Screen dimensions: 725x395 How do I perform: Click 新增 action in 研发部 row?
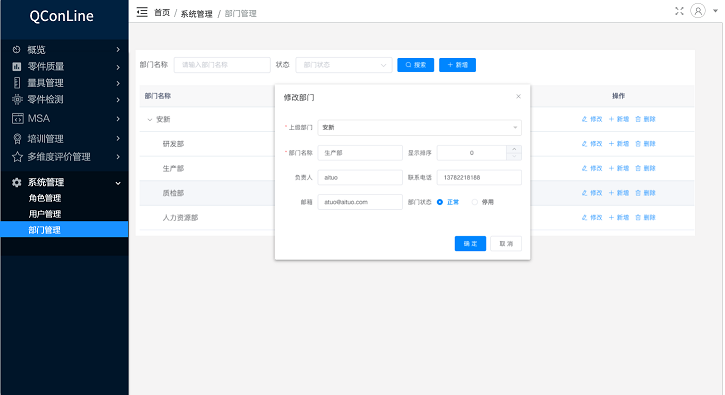(619, 144)
